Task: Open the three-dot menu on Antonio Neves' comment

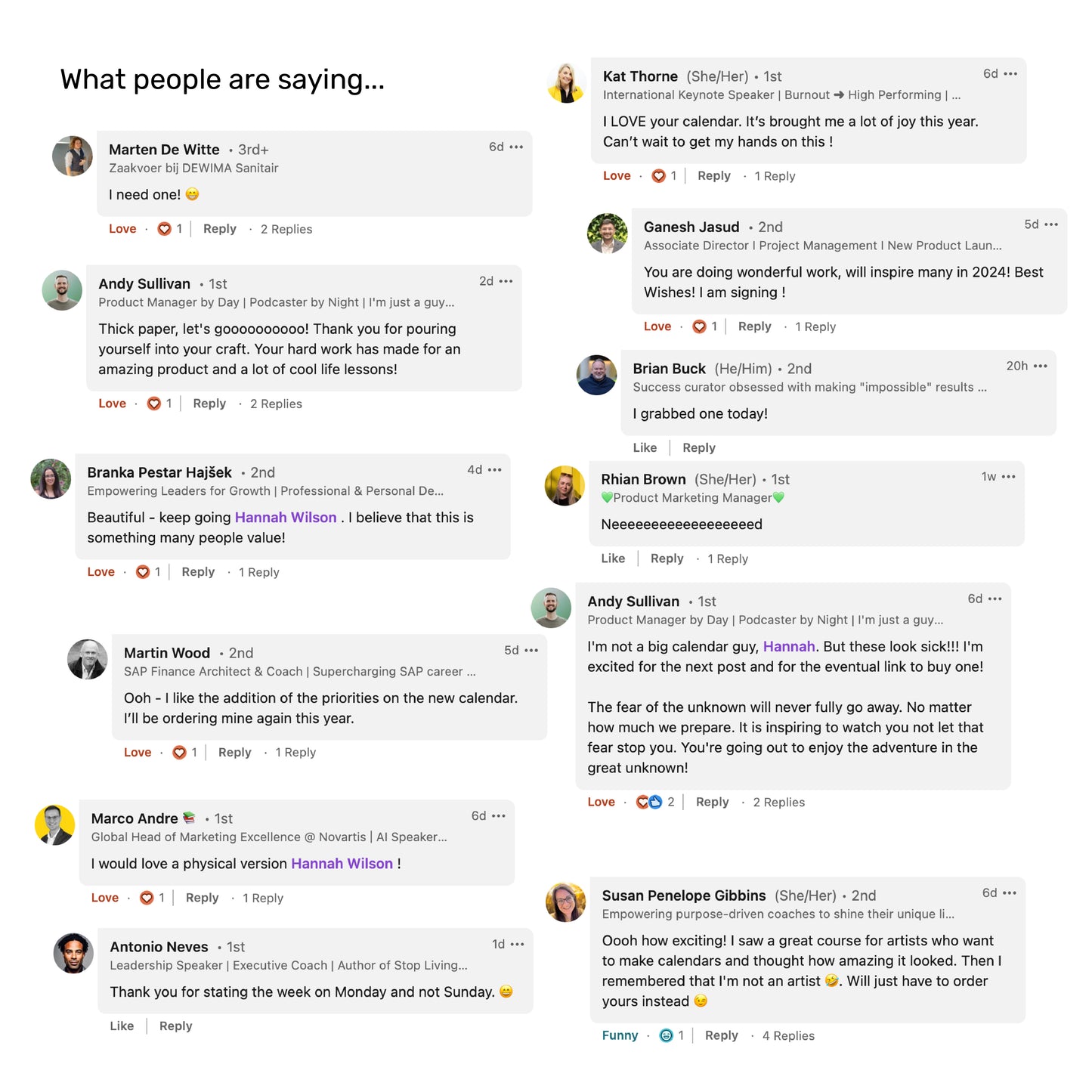Action: (517, 945)
